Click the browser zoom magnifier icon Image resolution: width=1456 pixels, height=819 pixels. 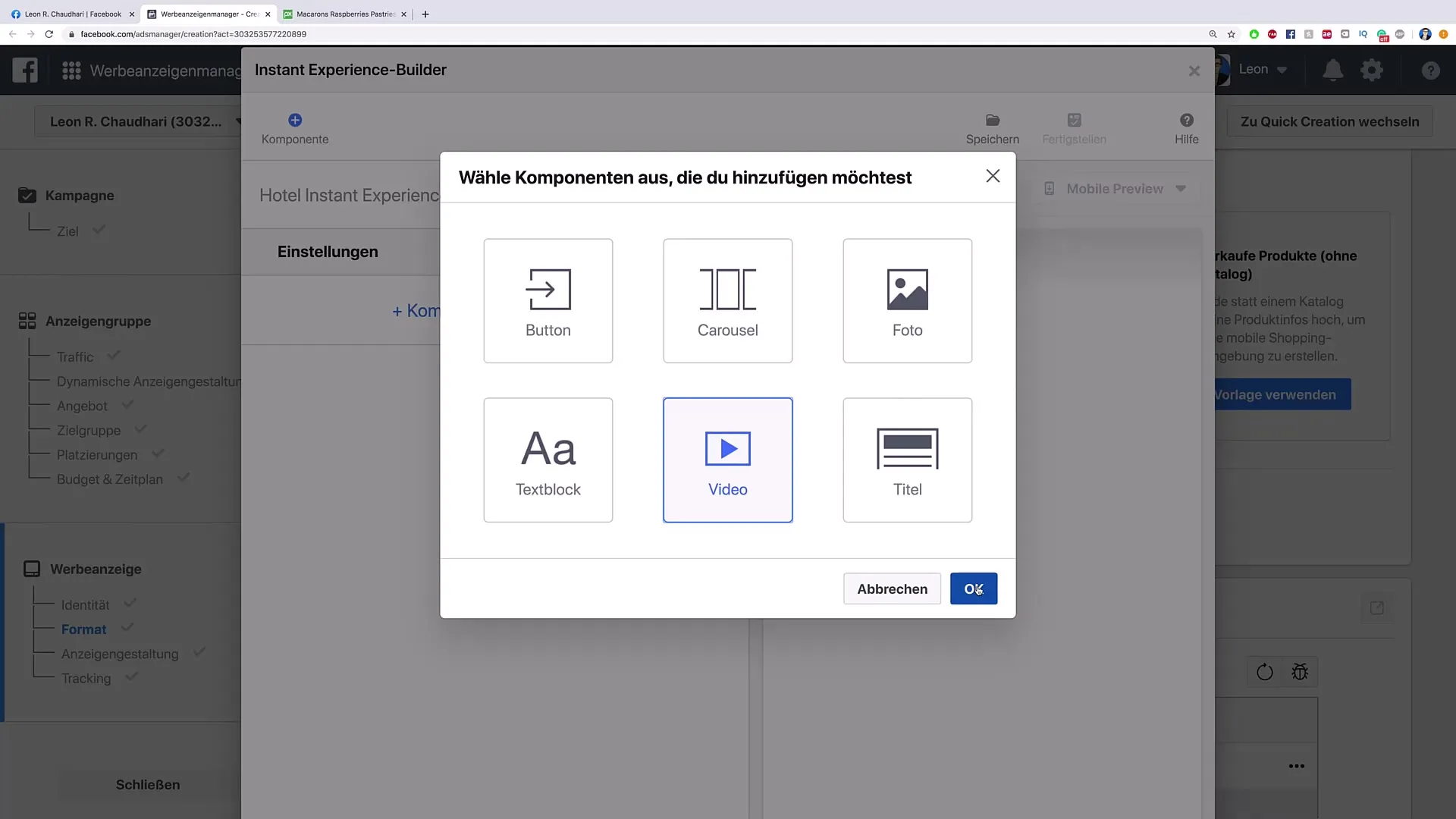1213,34
